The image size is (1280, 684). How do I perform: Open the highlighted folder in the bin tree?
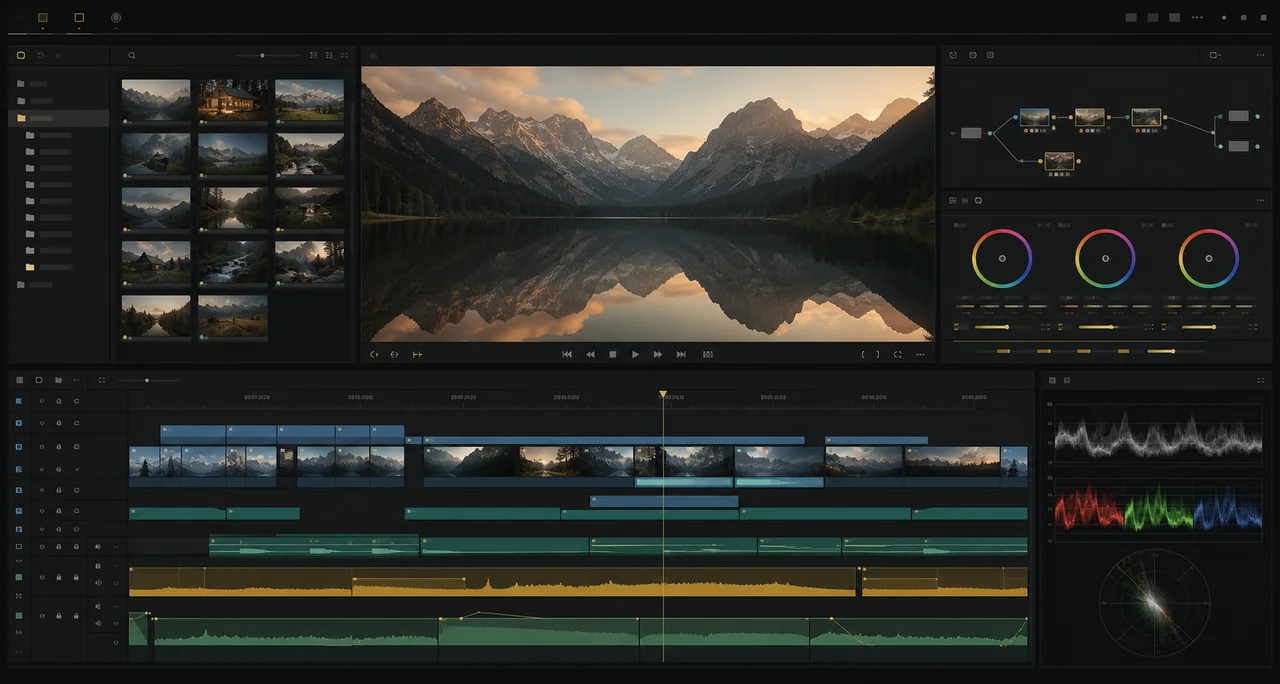pyautogui.click(x=58, y=118)
